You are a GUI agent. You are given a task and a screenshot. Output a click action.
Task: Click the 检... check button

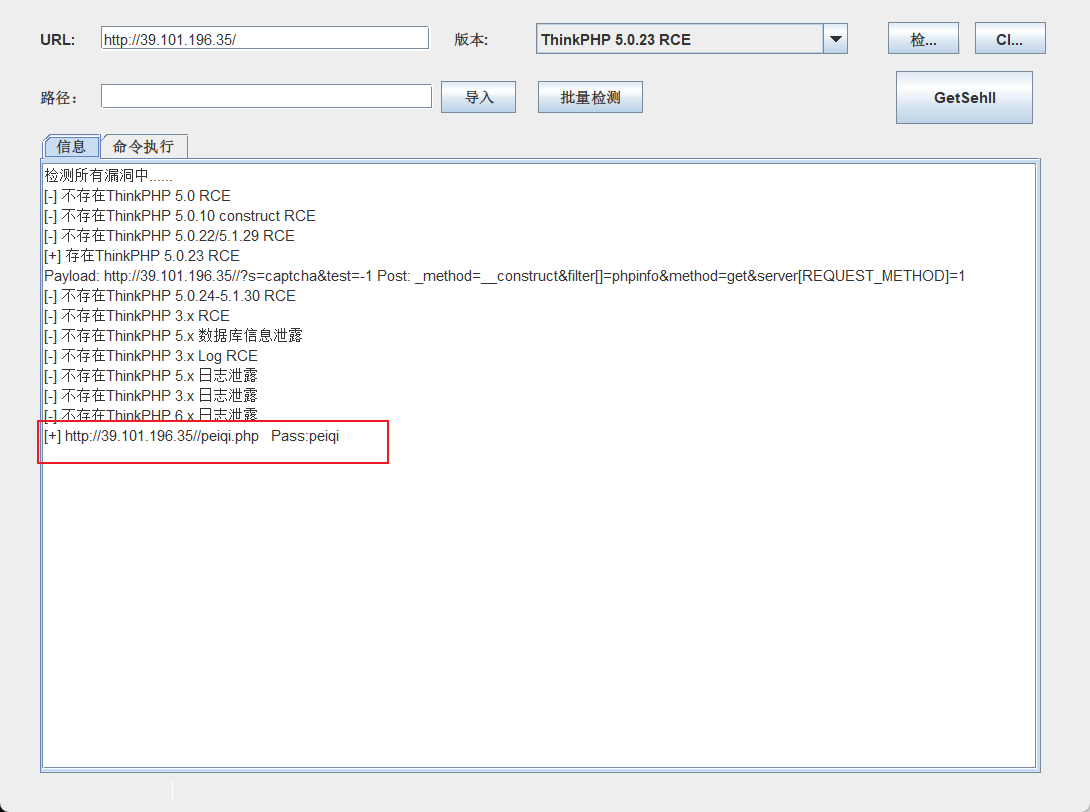click(923, 39)
